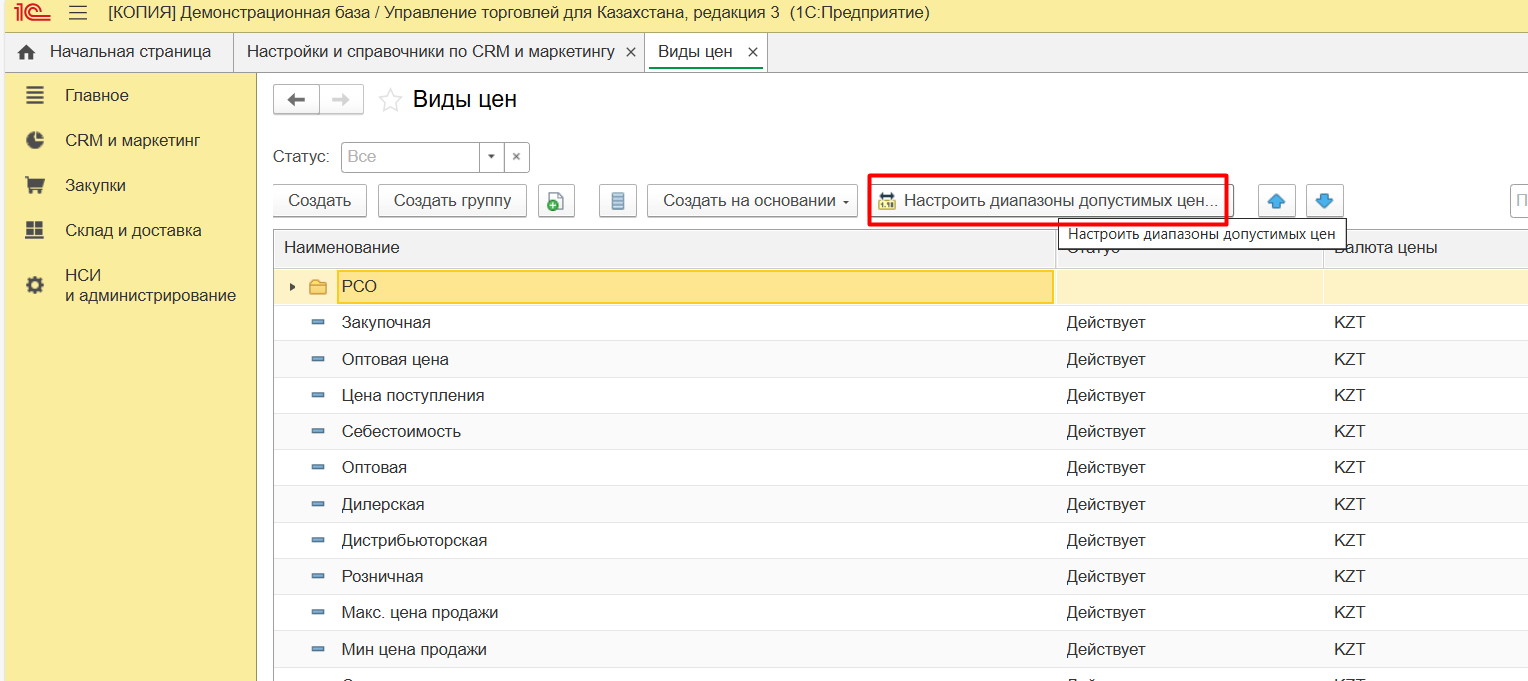
Task: Click the back navigation arrow
Action: tap(296, 100)
